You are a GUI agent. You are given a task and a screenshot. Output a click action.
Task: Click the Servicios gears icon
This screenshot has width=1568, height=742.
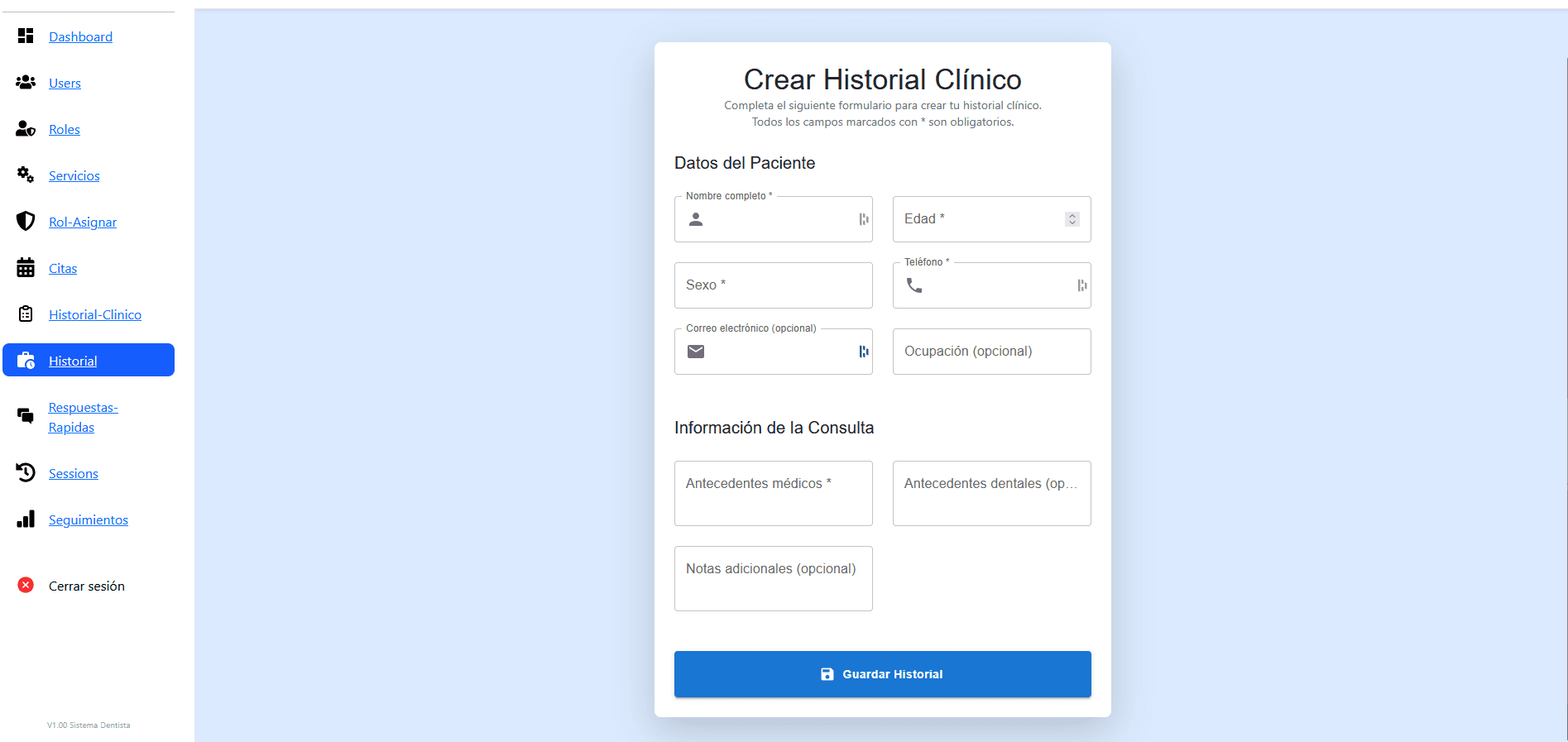pos(26,175)
